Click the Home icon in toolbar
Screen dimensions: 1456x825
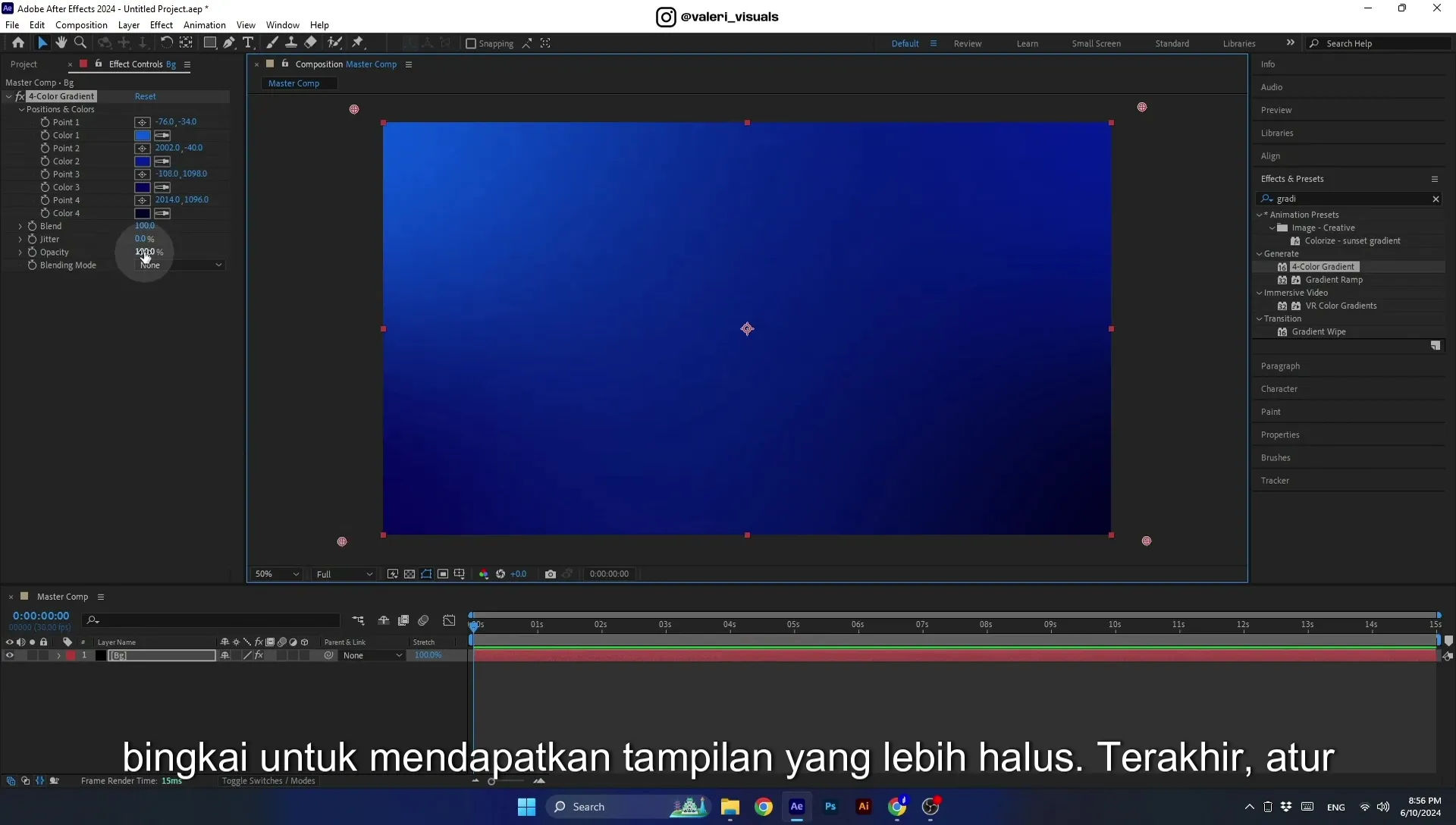tap(18, 43)
